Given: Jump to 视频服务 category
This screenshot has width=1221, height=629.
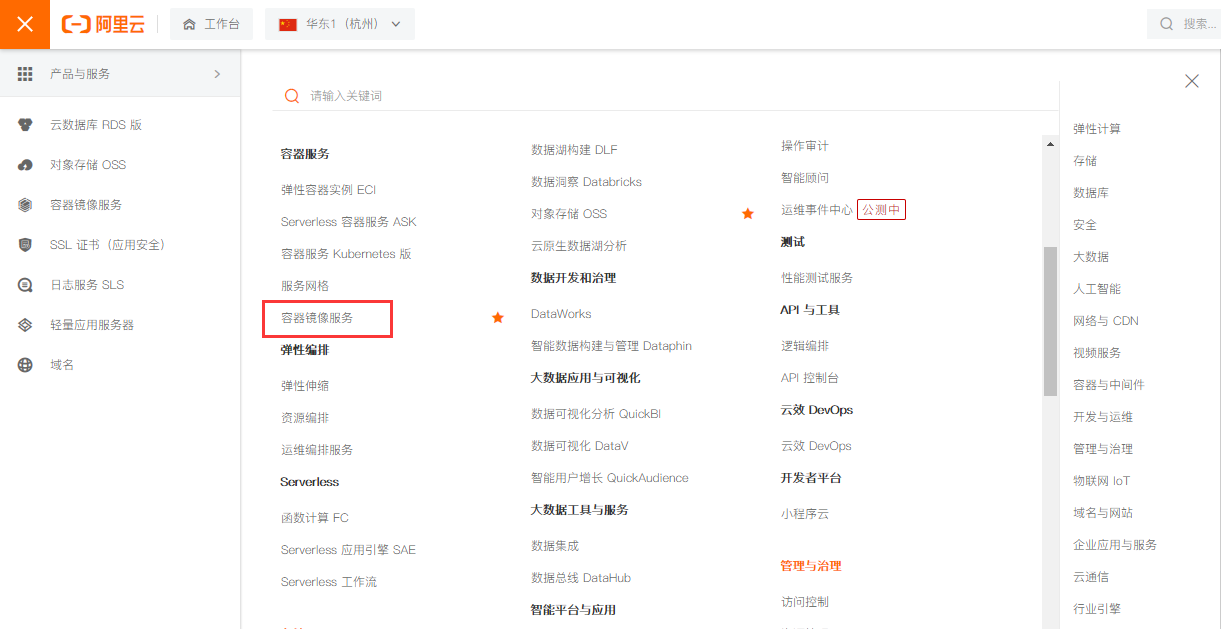Looking at the screenshot, I should point(1097,353).
